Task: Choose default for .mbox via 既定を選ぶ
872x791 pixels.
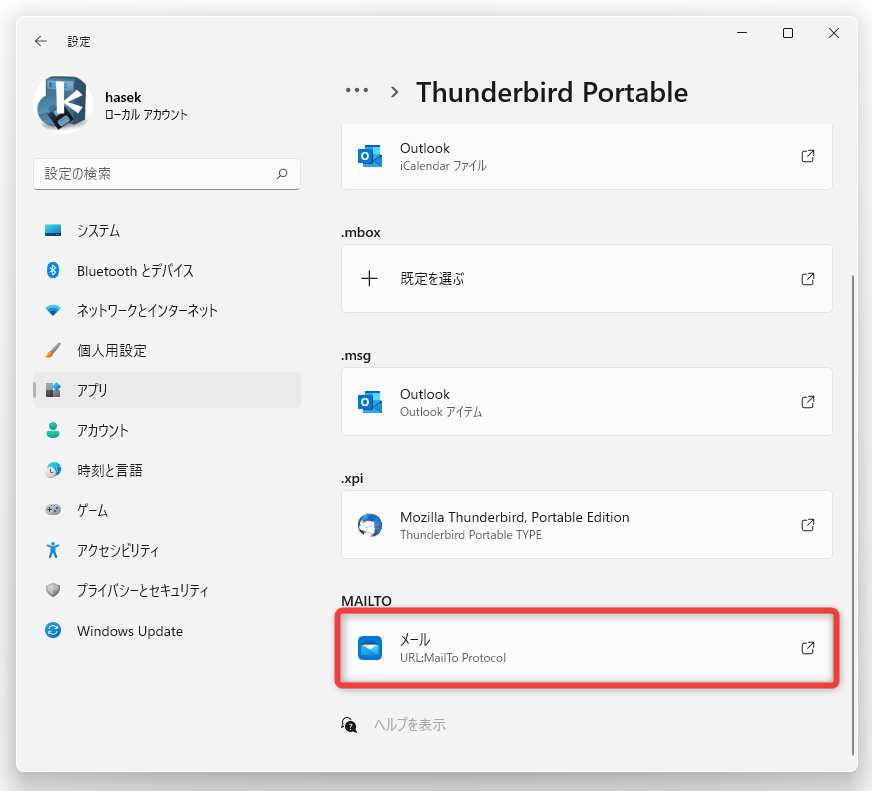Action: point(587,279)
